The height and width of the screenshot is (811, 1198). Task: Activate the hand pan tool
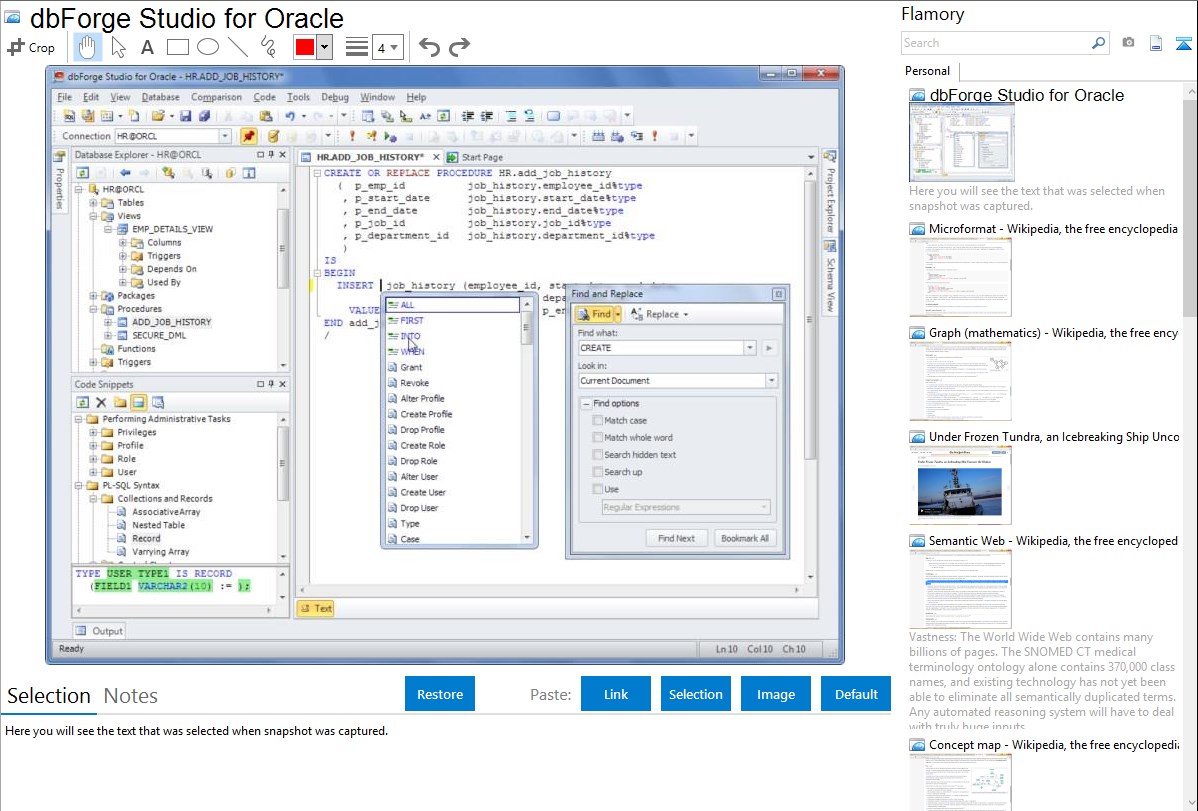pos(87,47)
